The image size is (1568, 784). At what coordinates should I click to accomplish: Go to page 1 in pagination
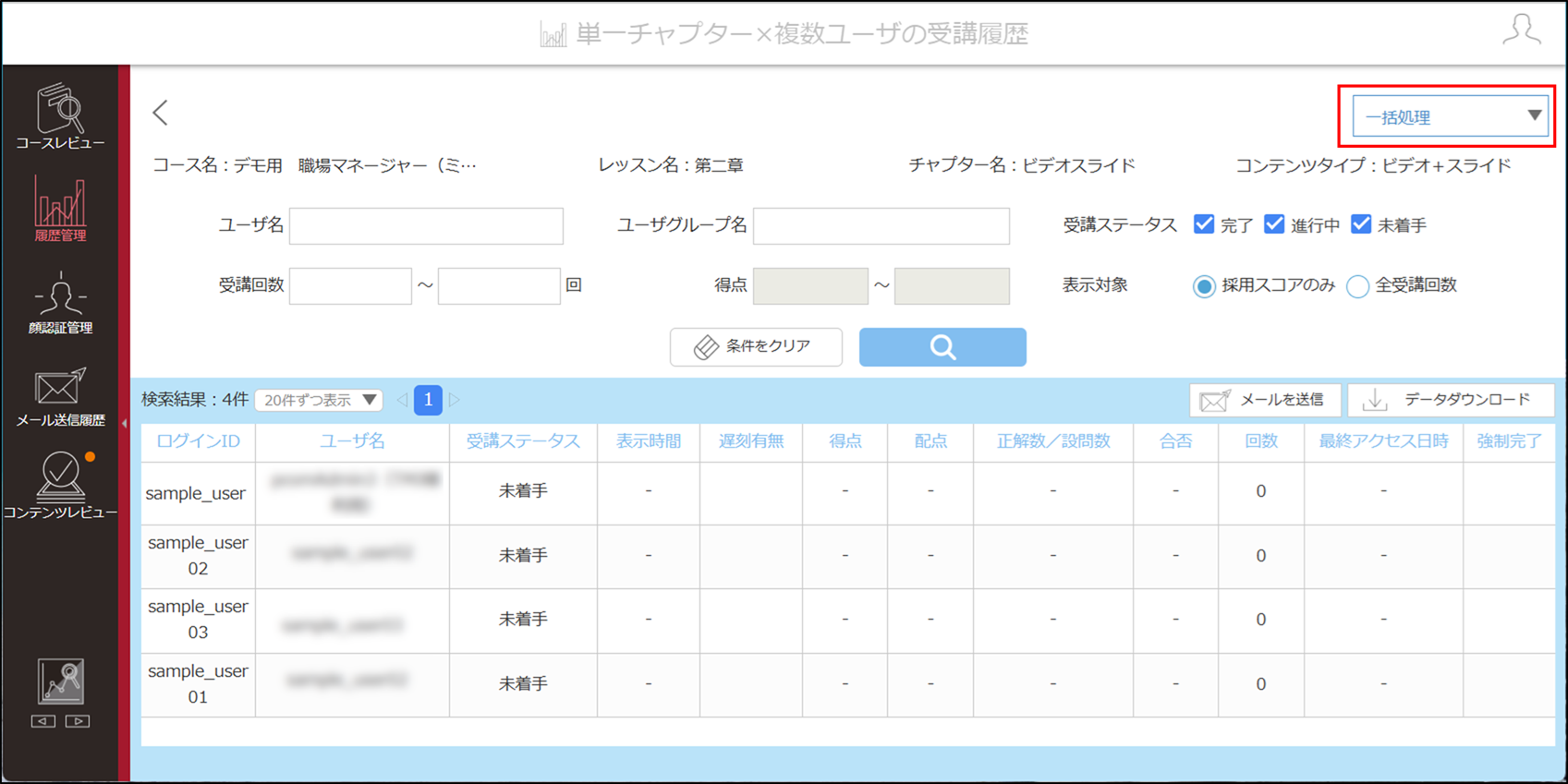coord(428,400)
